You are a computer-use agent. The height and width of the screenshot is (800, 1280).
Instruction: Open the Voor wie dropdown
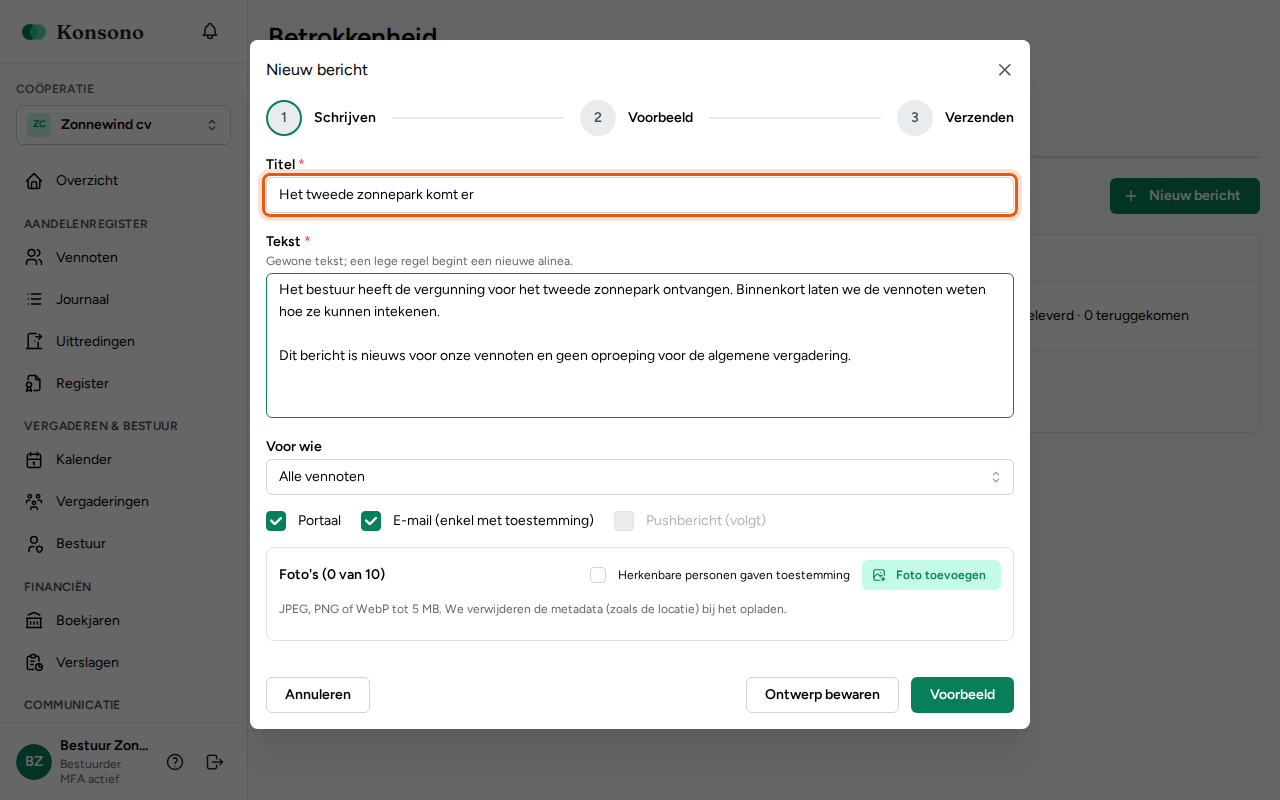640,477
